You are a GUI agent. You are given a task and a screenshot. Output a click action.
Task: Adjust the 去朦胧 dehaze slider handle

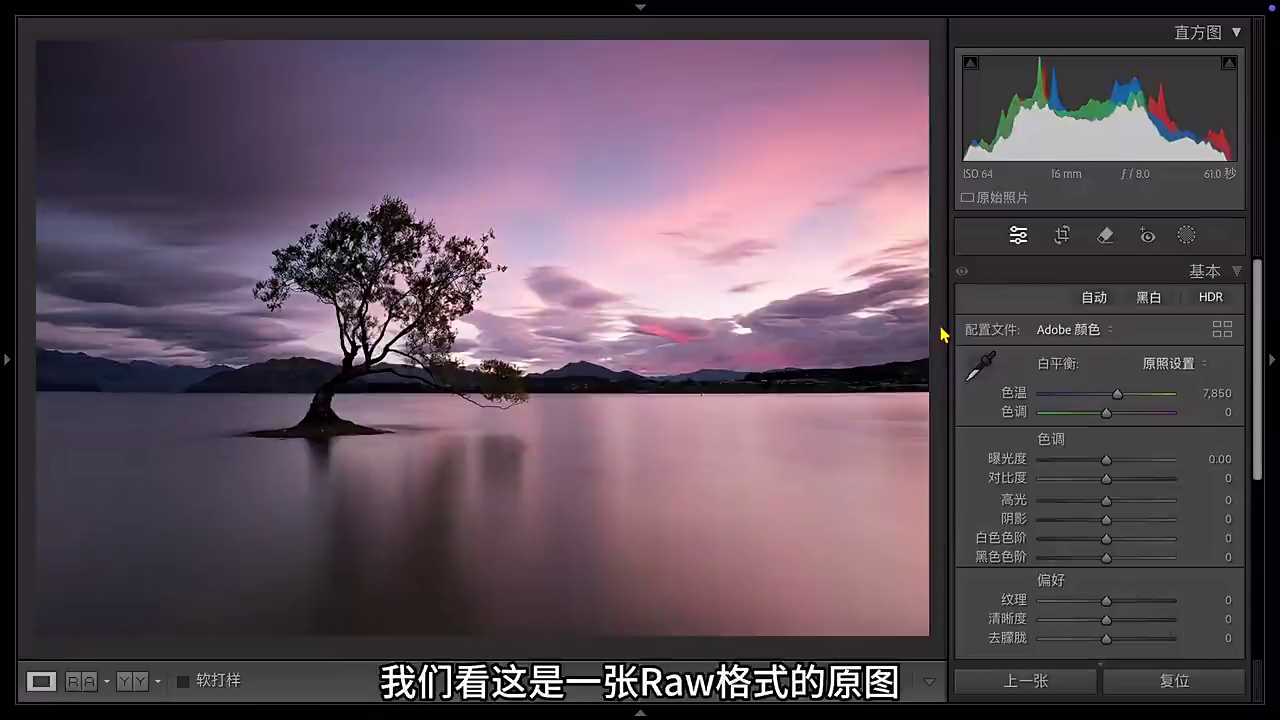click(x=1106, y=639)
